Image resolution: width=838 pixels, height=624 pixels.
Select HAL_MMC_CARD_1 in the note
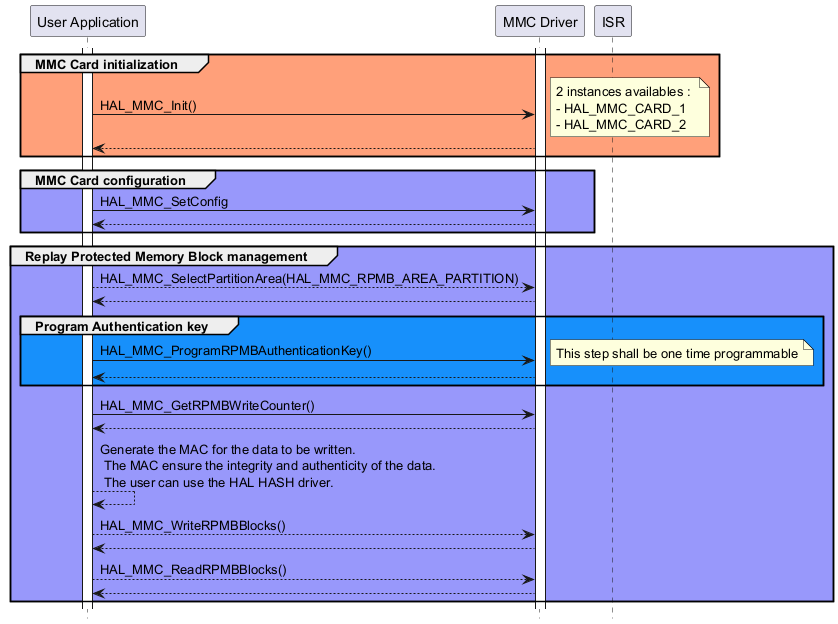pos(625,108)
